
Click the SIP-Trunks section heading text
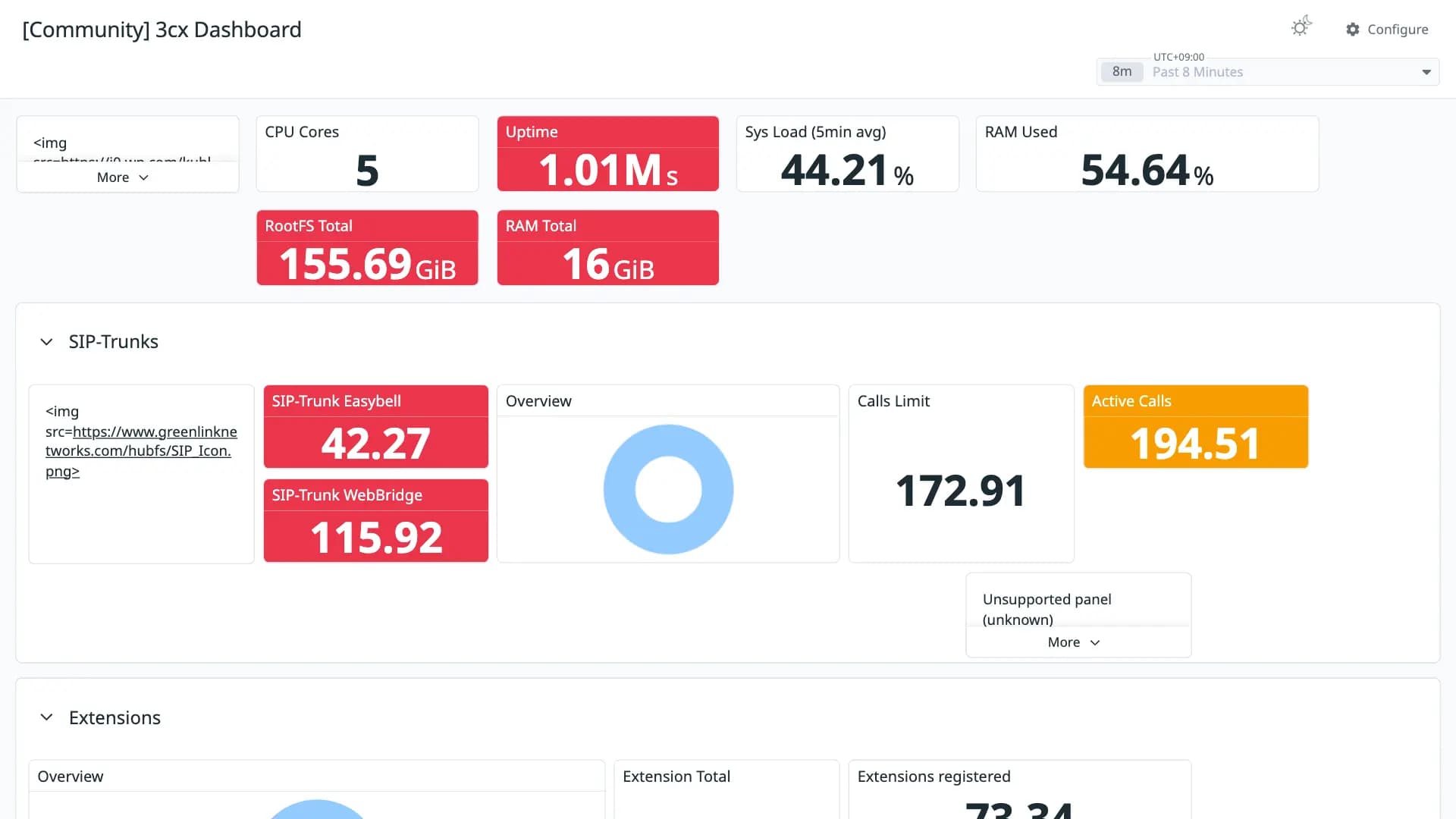(x=114, y=342)
